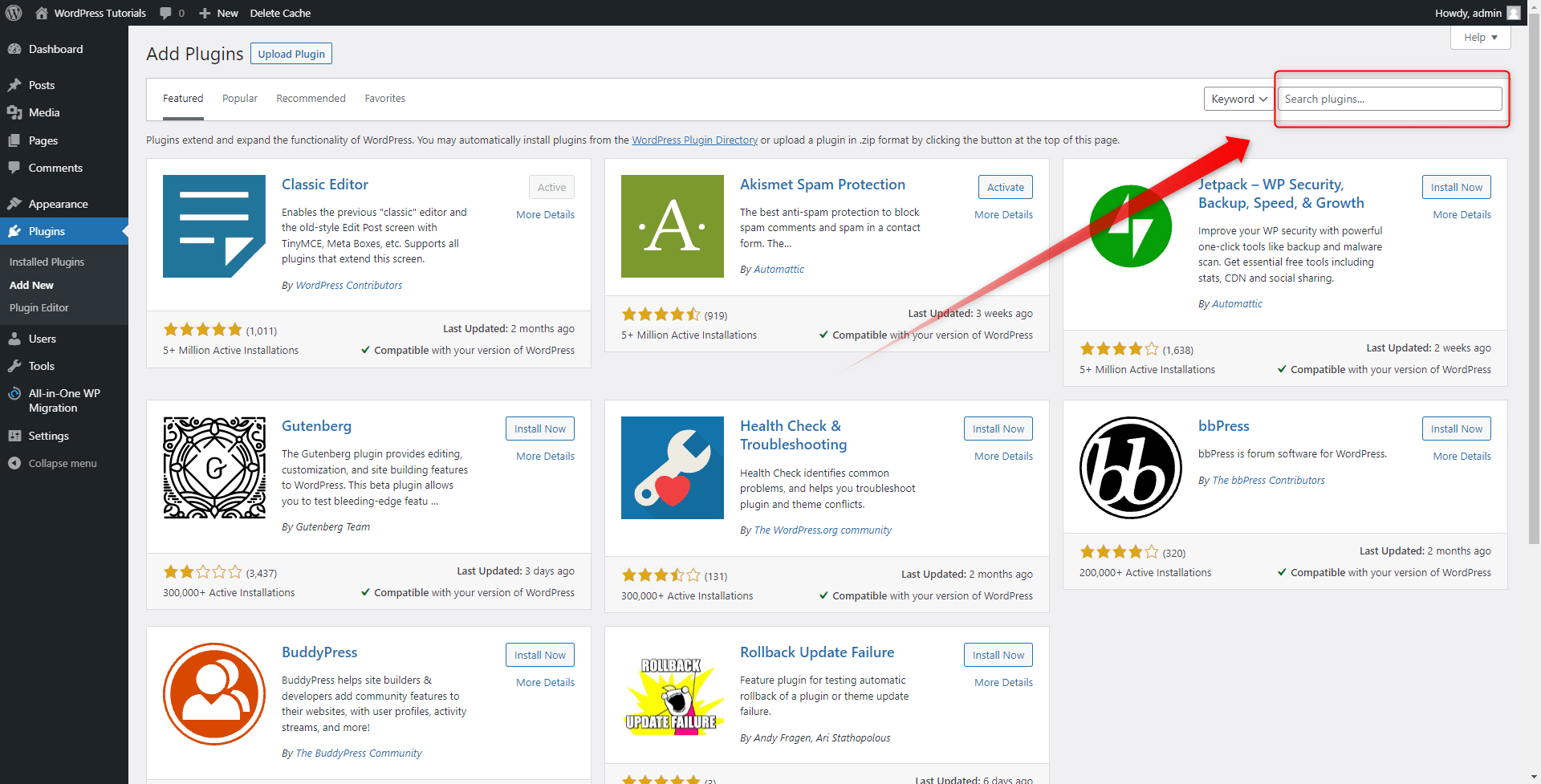Collapse the admin menu
The image size is (1541, 784).
click(x=63, y=463)
